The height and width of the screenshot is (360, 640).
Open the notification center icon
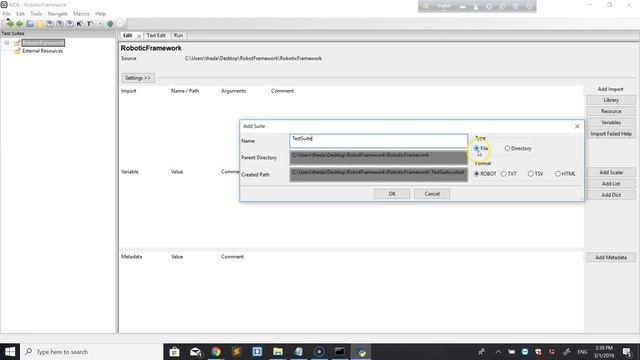pyautogui.click(x=627, y=351)
